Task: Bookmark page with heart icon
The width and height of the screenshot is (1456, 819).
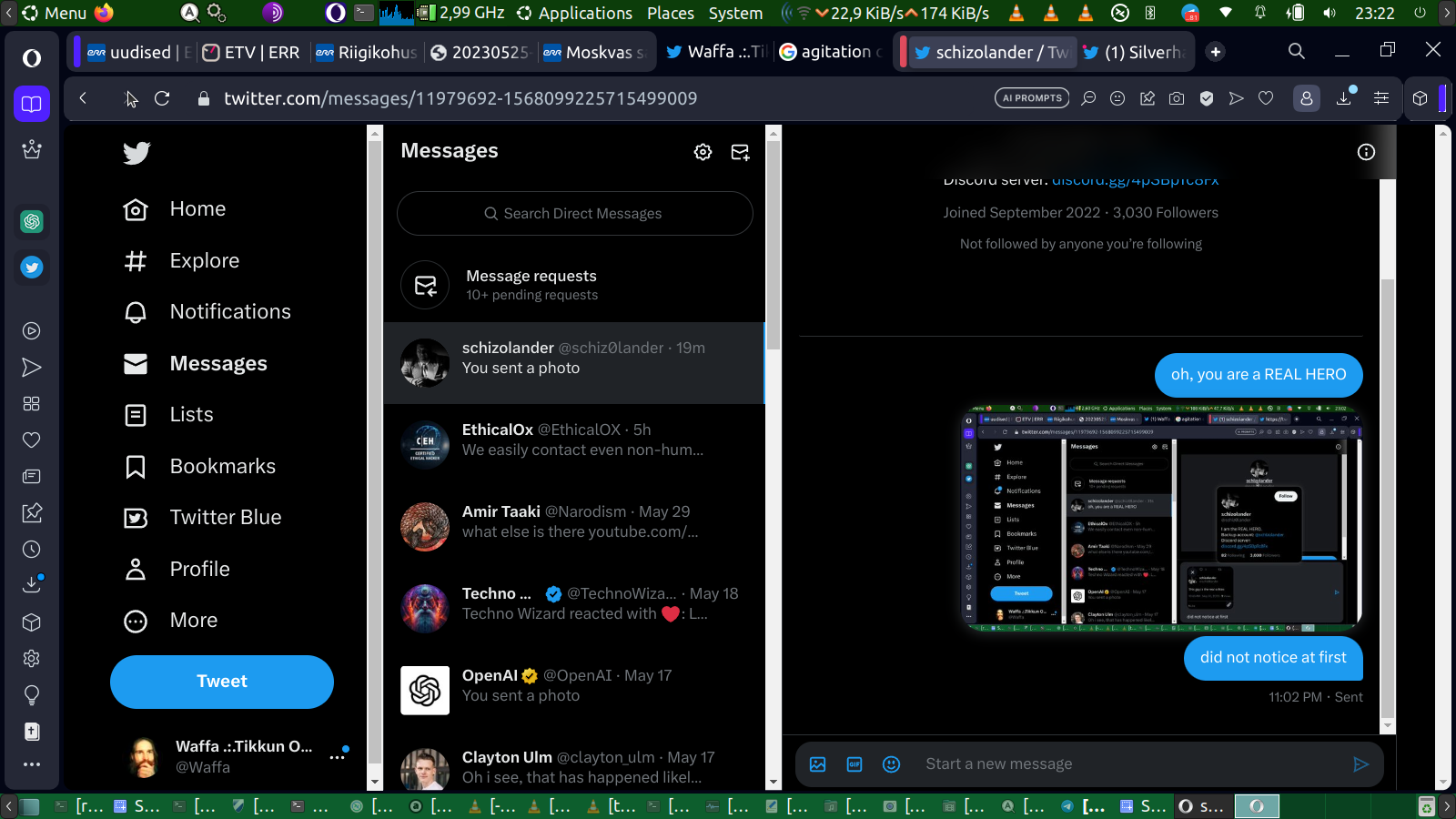Action: click(1266, 98)
